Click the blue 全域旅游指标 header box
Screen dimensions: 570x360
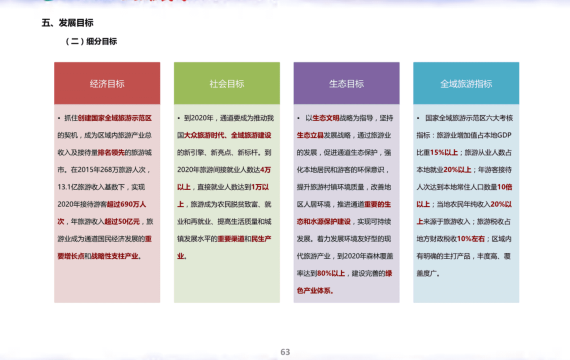coord(466,83)
